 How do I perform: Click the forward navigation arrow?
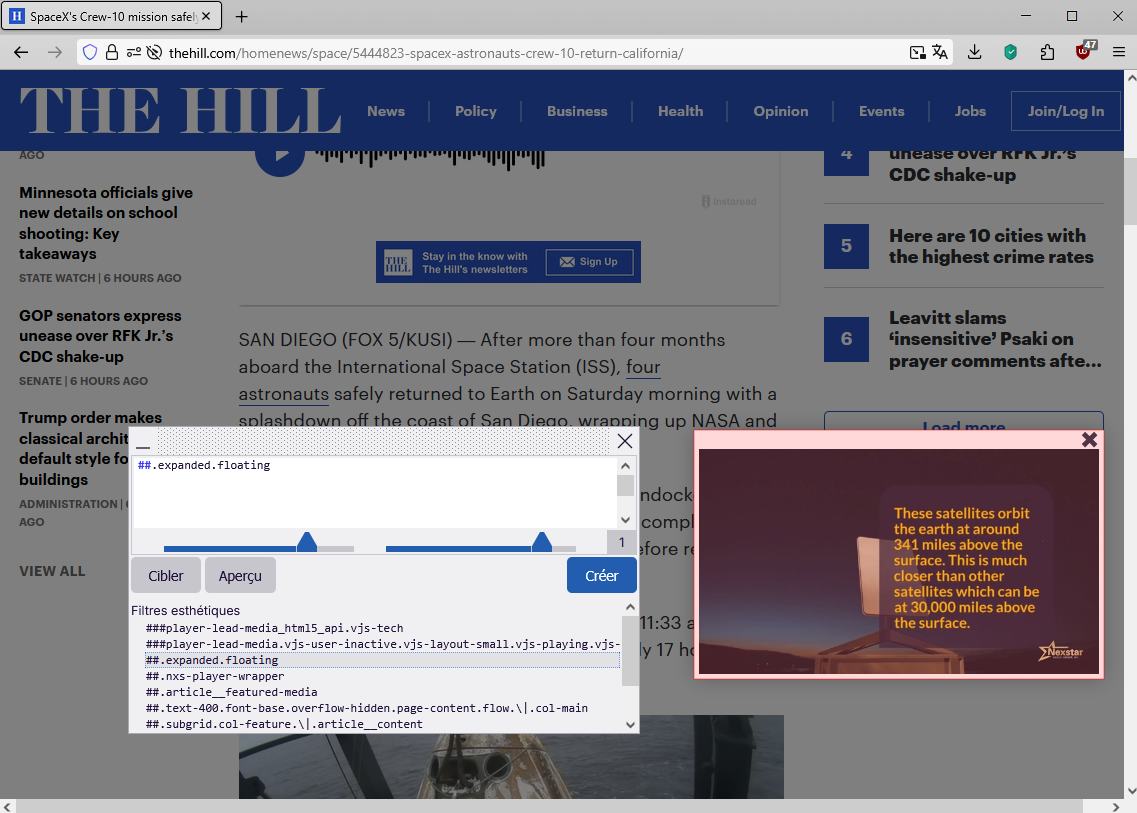point(54,52)
